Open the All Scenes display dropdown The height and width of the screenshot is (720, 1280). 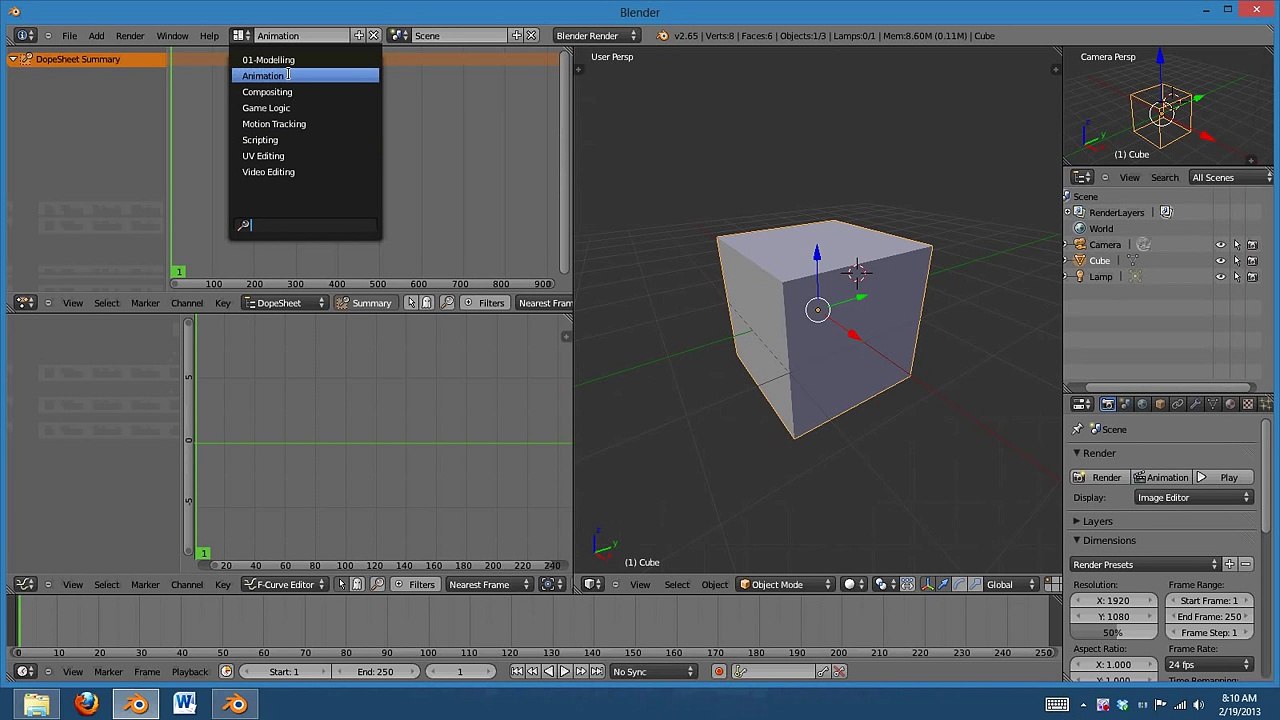pos(1230,178)
